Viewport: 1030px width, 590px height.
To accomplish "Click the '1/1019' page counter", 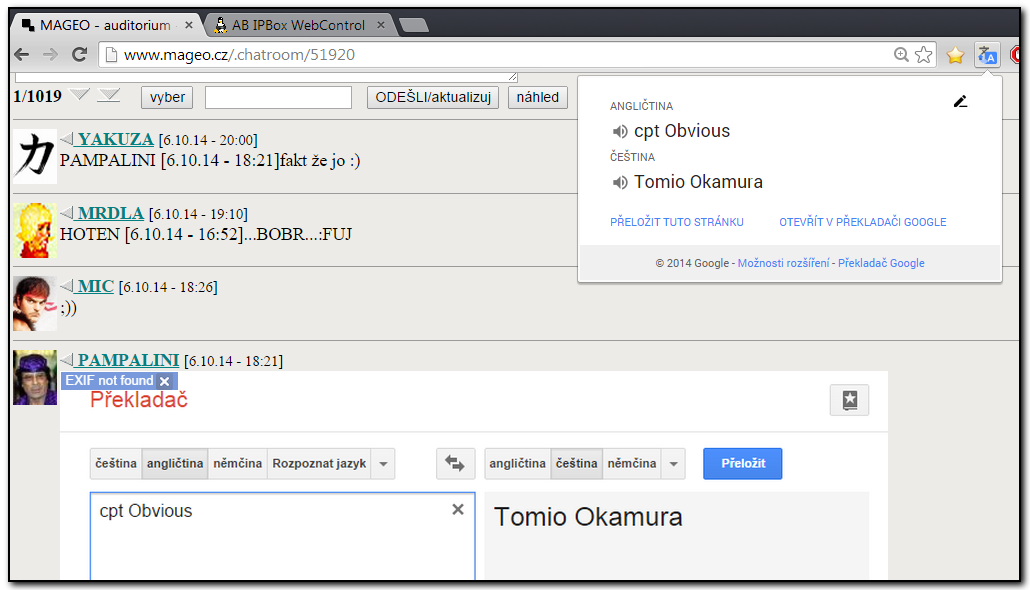I will [x=37, y=97].
